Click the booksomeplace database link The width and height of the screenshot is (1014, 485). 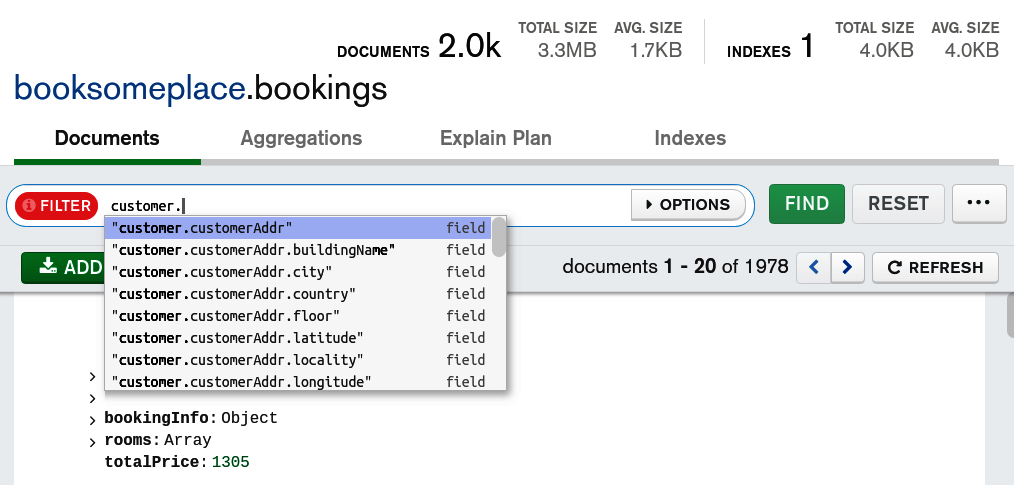(x=130, y=89)
